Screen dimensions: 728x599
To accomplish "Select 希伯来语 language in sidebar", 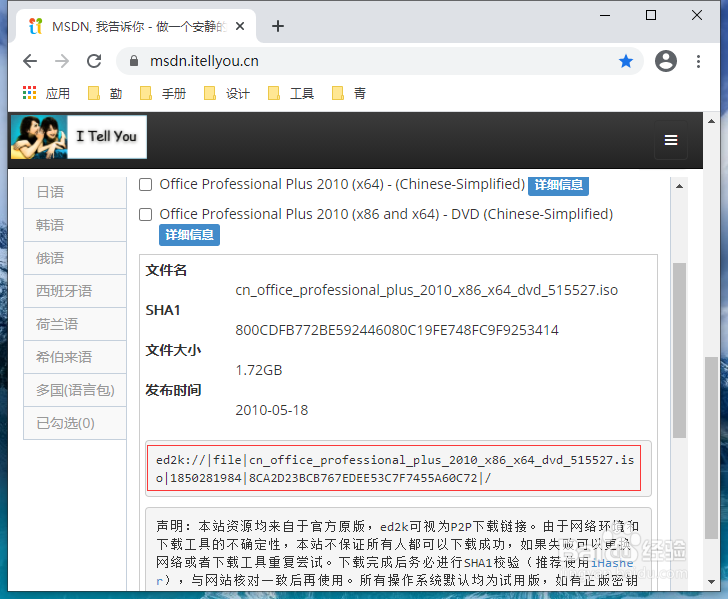I will point(75,357).
